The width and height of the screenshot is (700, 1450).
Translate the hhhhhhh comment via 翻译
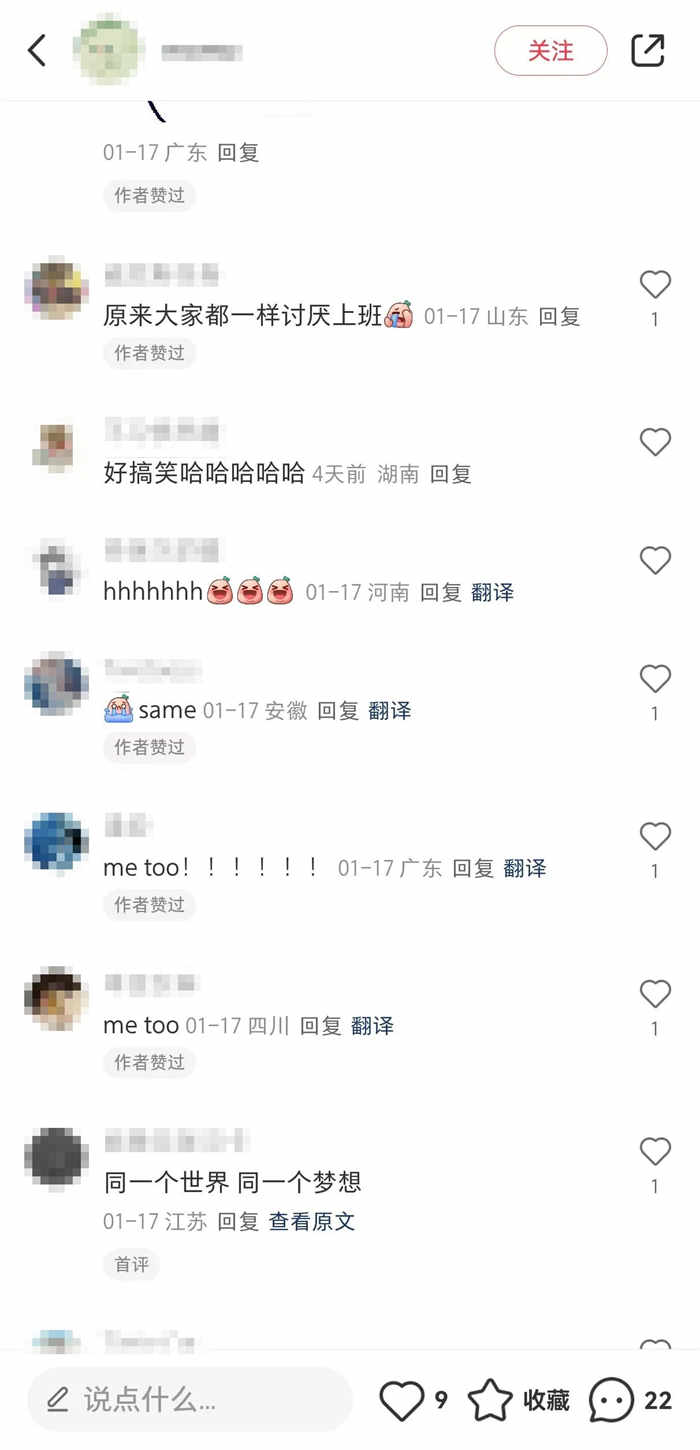coord(492,592)
